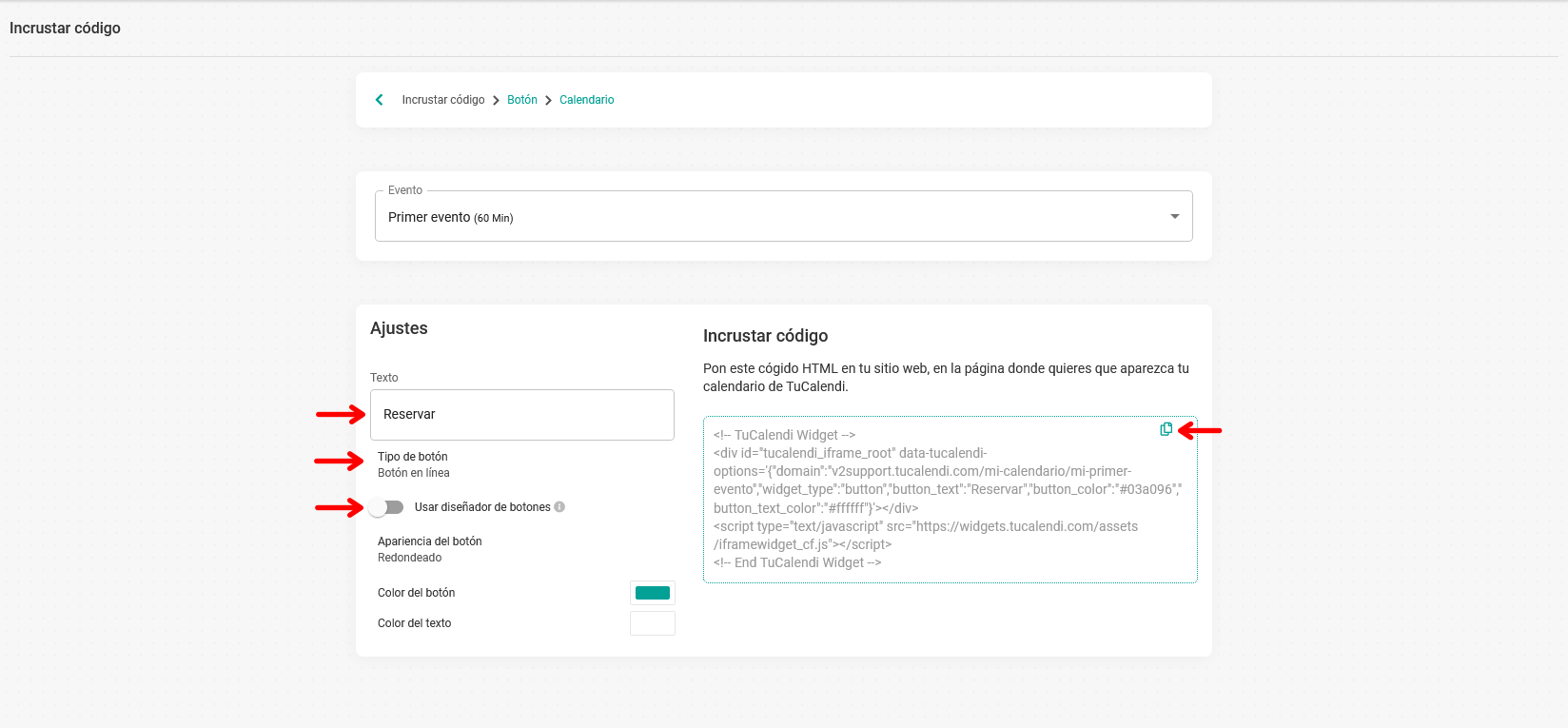Open the 'Calendario' breadcrumb link

click(587, 100)
